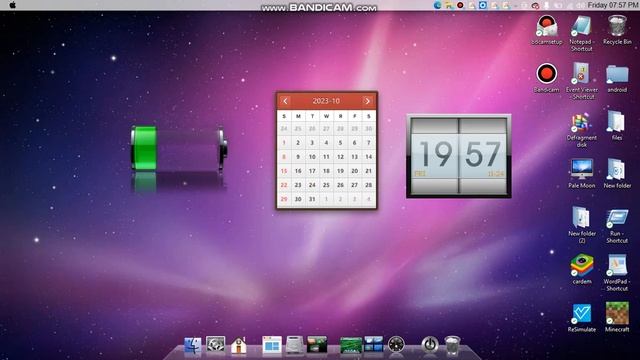Open the cardem BlueStacks icon

pyautogui.click(x=582, y=269)
